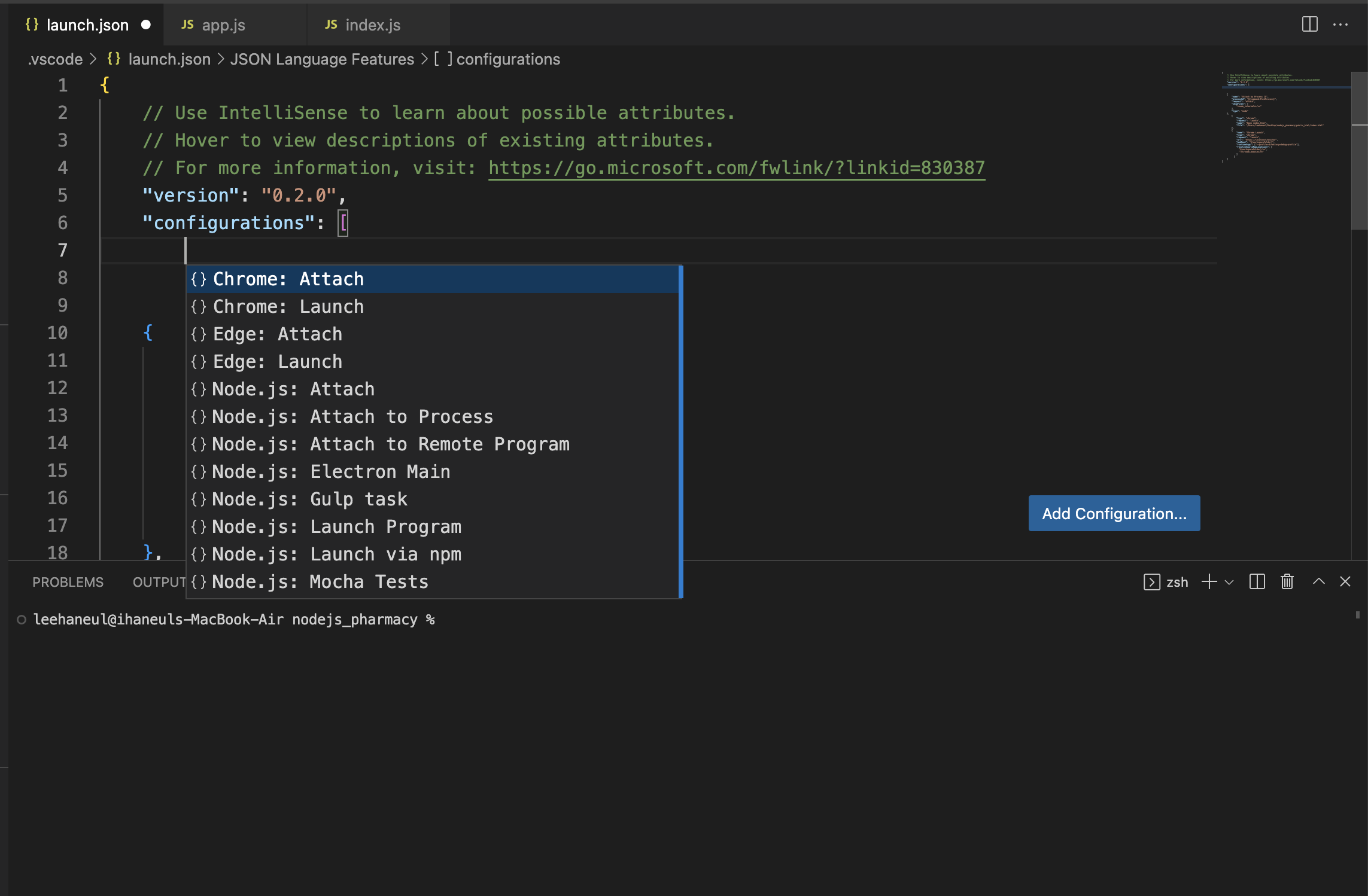Click the terminal prompt circle indicator
Image resolution: width=1368 pixels, height=896 pixels.
click(x=22, y=620)
